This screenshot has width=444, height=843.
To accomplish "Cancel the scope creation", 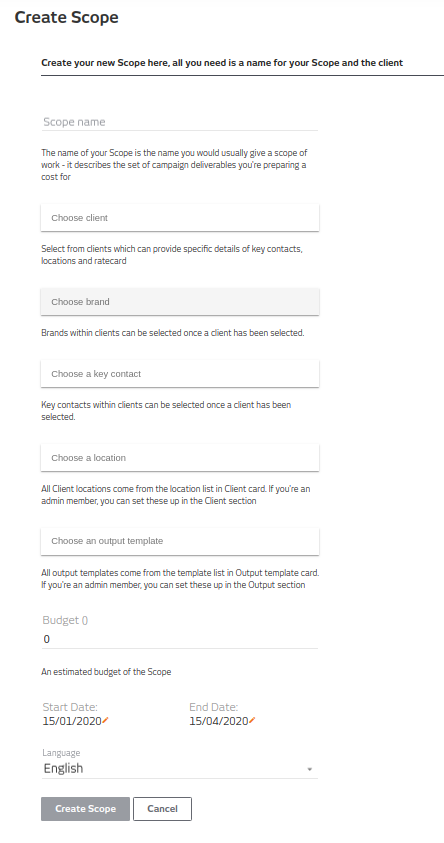I will click(x=162, y=809).
